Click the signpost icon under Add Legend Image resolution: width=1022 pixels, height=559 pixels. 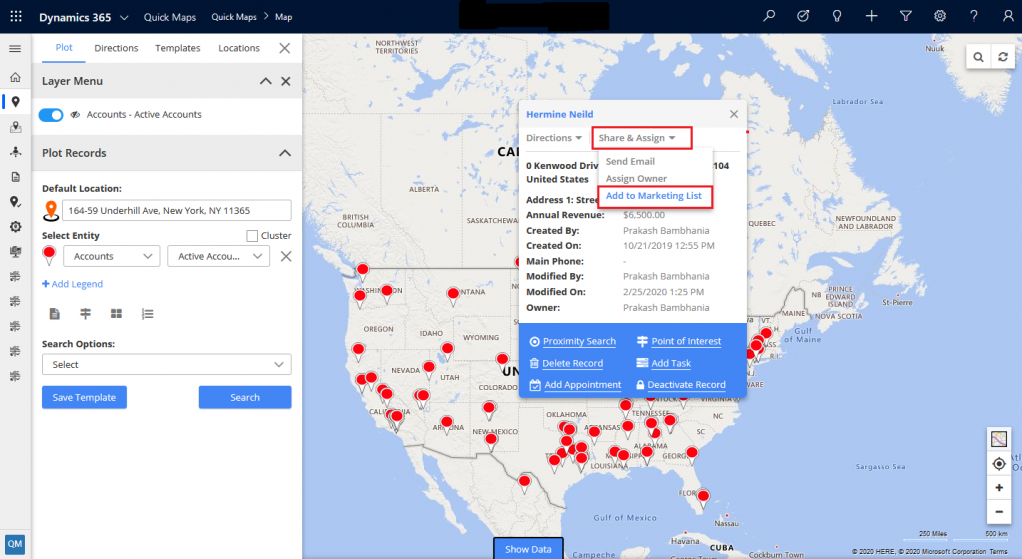click(85, 314)
